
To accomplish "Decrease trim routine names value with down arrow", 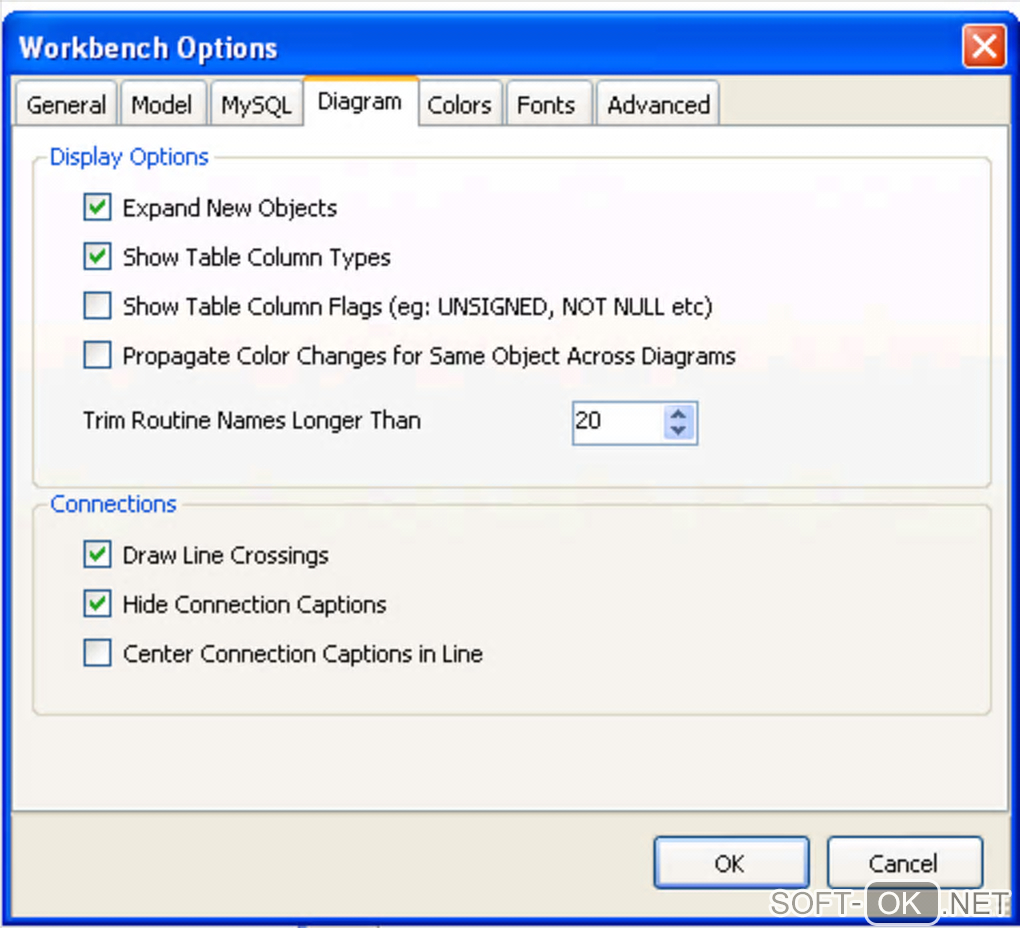I will click(678, 431).
